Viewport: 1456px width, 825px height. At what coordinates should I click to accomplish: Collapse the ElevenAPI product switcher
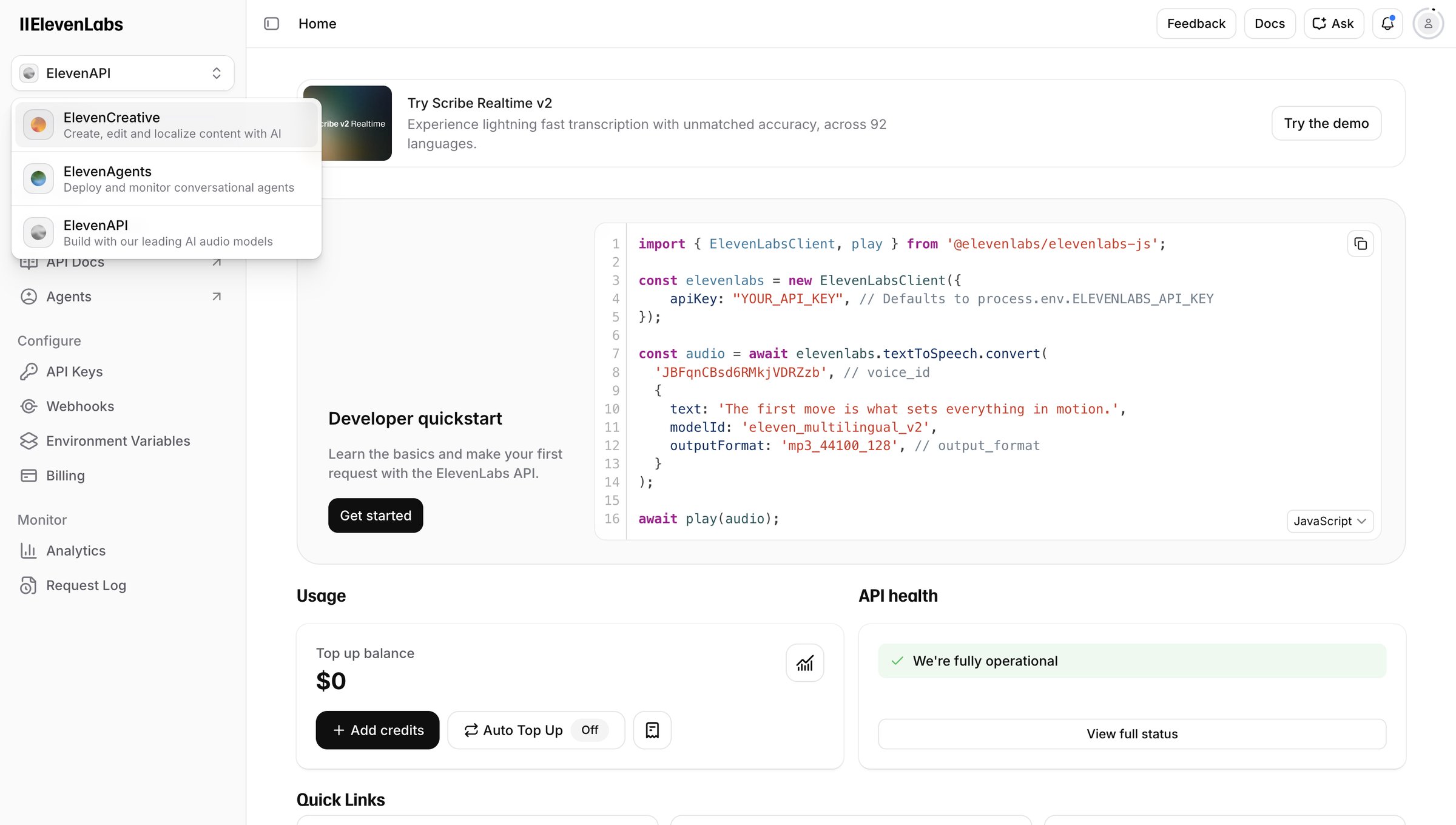123,73
